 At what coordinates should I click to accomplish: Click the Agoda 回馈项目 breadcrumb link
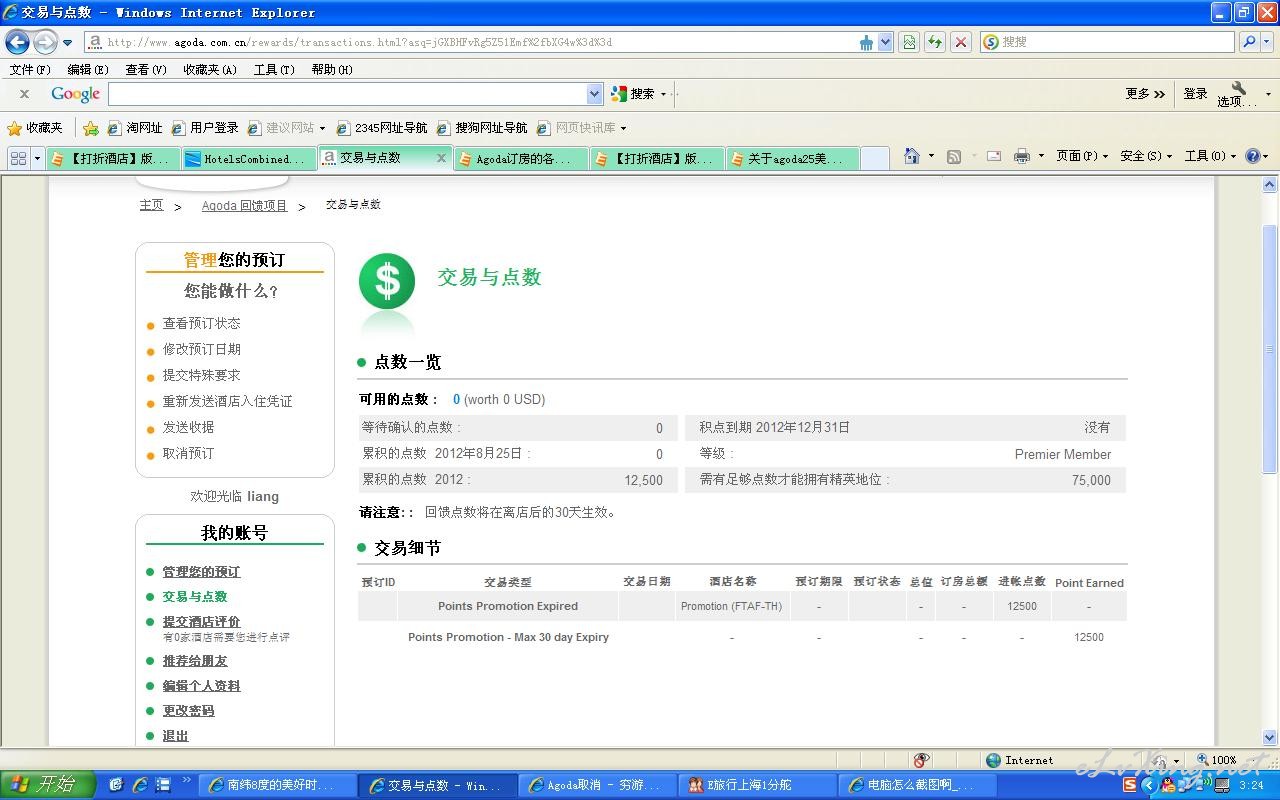tap(244, 206)
